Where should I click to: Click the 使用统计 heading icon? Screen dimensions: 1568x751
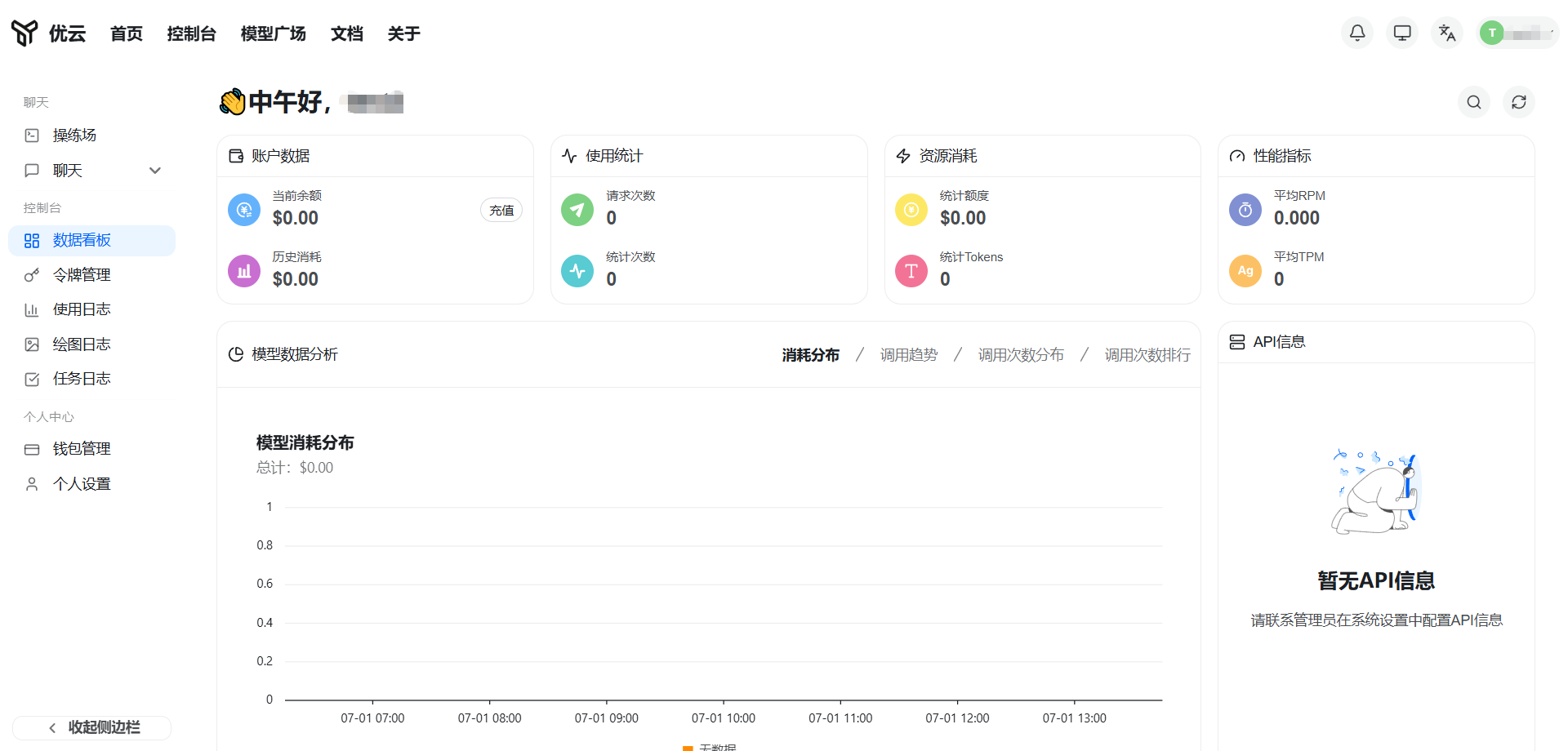pos(569,156)
